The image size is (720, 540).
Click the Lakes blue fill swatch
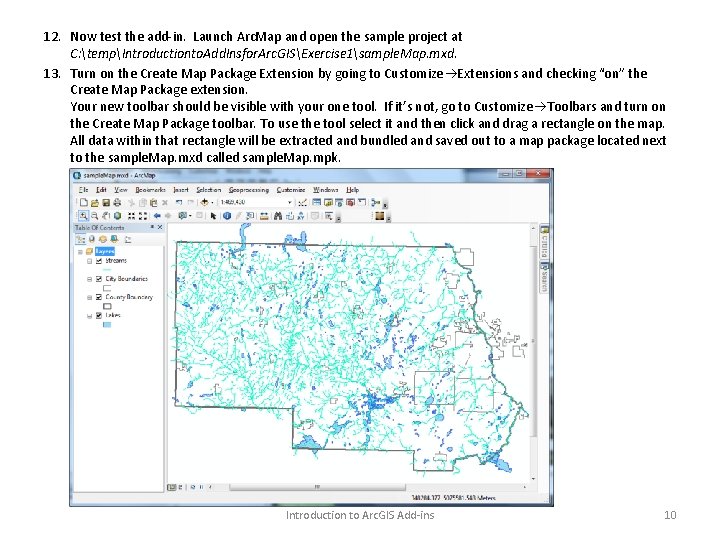click(107, 325)
